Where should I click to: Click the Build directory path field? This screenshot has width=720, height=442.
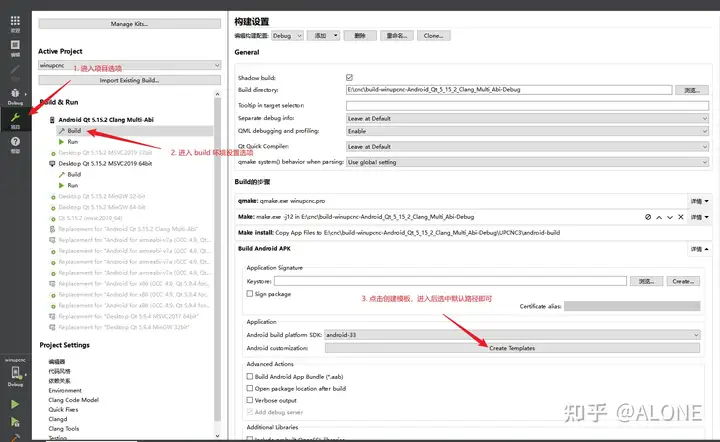(x=509, y=90)
